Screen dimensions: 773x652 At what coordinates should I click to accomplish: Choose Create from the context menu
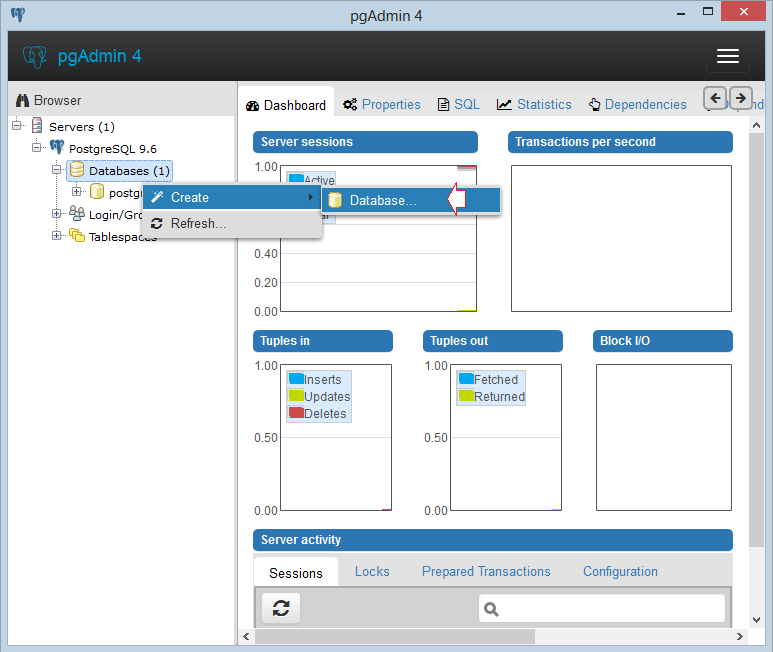coord(232,197)
